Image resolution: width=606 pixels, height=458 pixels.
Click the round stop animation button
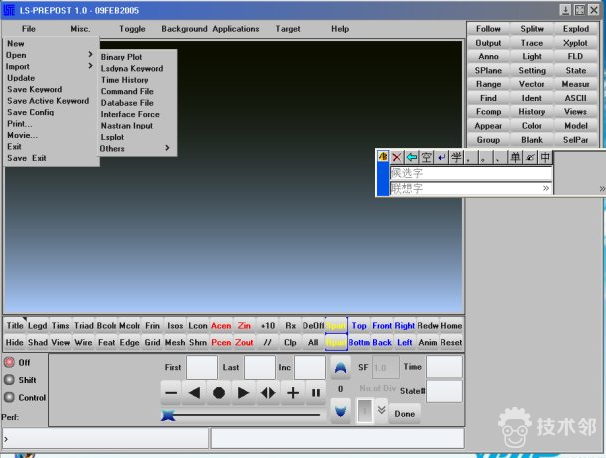[219, 393]
